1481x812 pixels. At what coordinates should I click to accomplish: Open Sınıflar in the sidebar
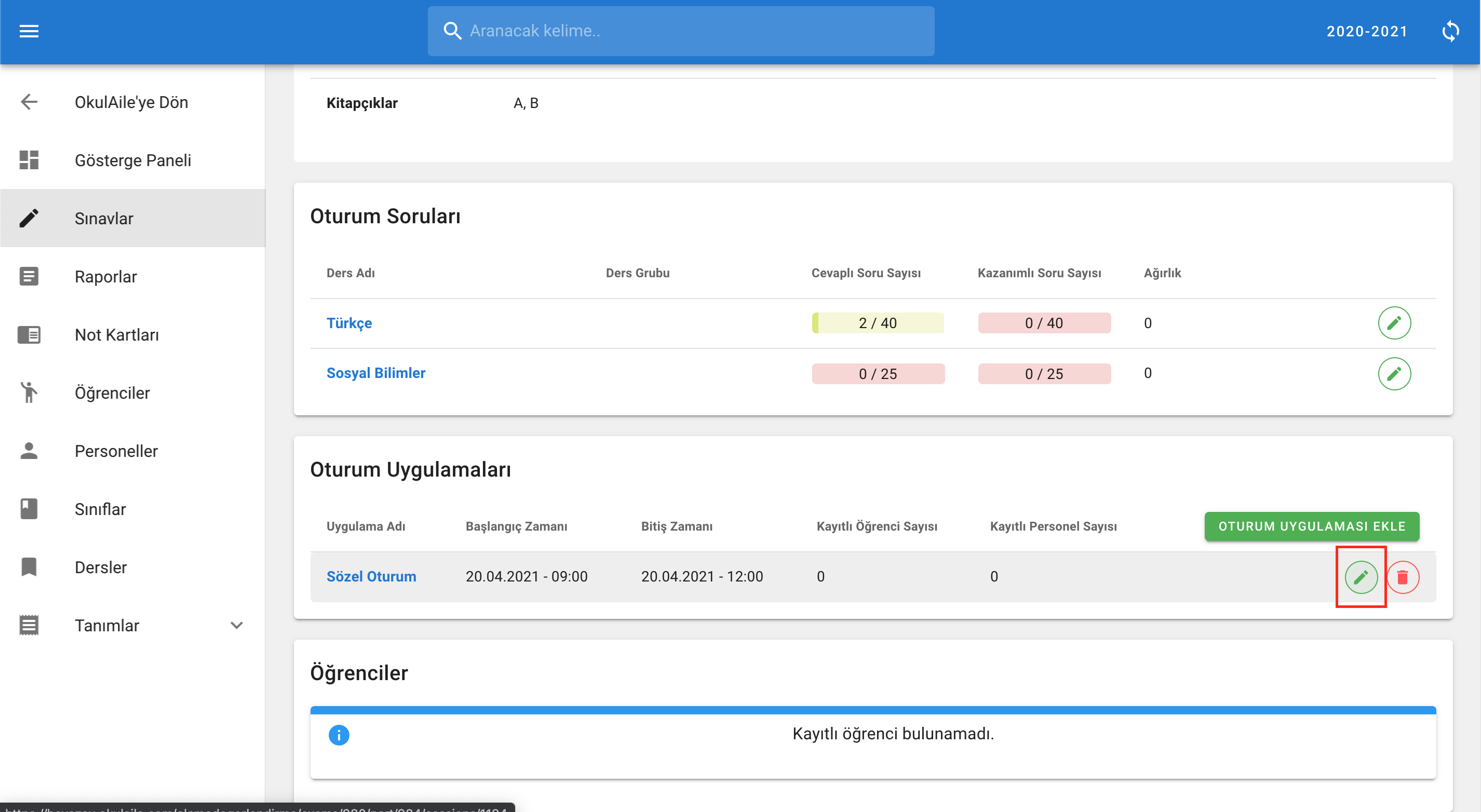click(132, 509)
